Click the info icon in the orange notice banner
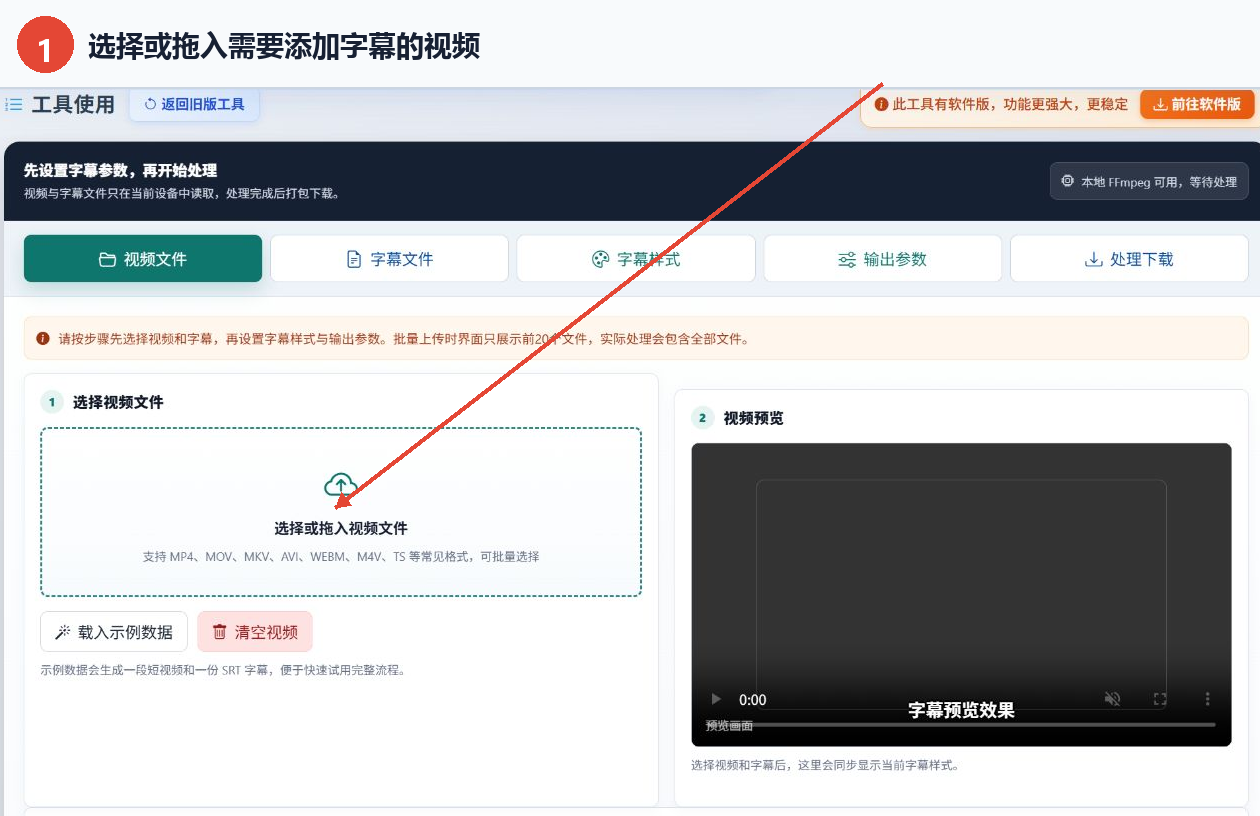The height and width of the screenshot is (816, 1260). click(x=43, y=339)
